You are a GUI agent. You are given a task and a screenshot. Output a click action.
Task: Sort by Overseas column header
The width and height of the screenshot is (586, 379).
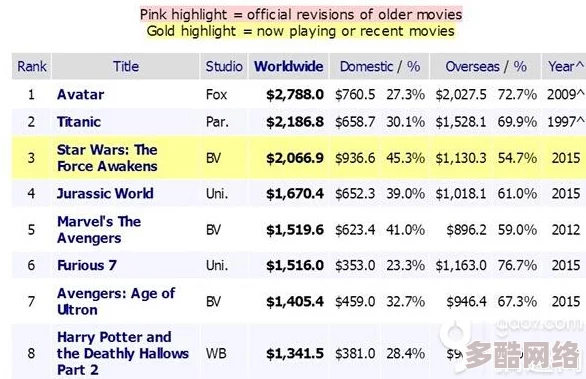pyautogui.click(x=472, y=67)
